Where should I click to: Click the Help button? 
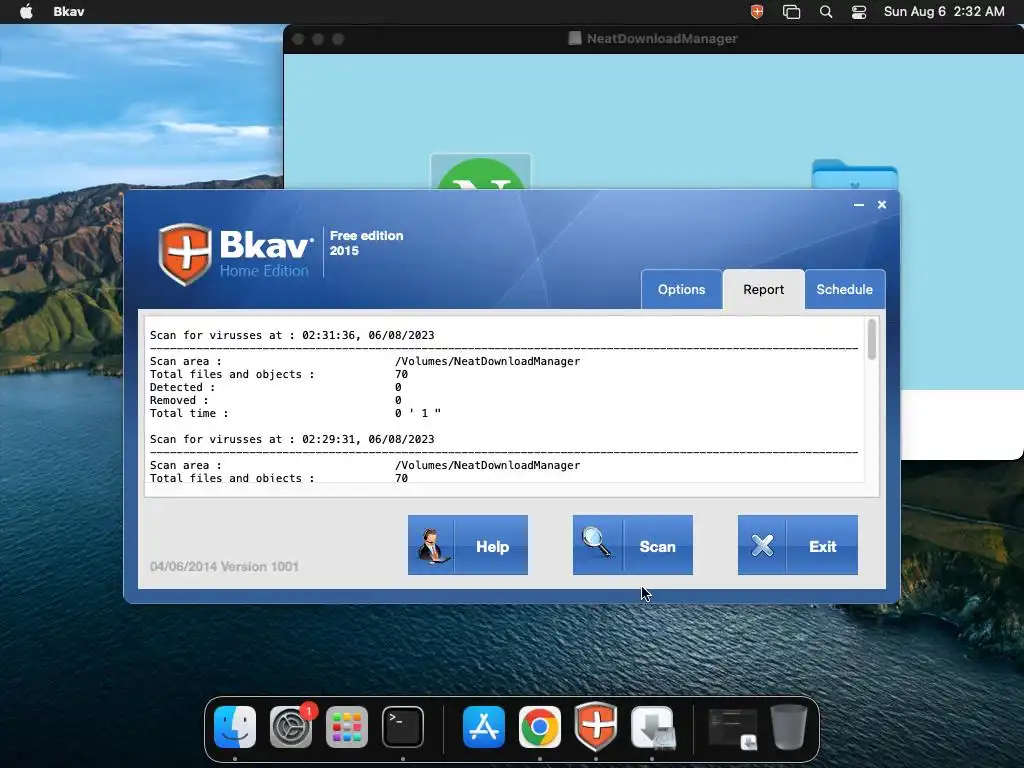tap(468, 545)
